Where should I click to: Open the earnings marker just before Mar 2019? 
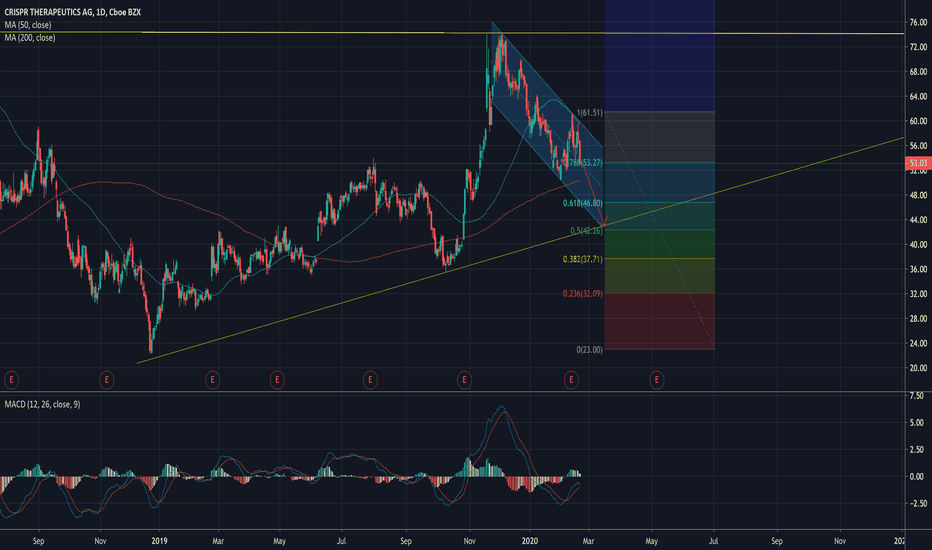pyautogui.click(x=212, y=379)
